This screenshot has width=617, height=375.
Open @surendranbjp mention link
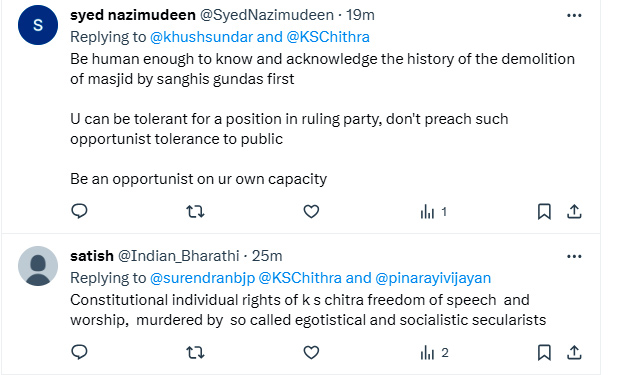(x=202, y=278)
